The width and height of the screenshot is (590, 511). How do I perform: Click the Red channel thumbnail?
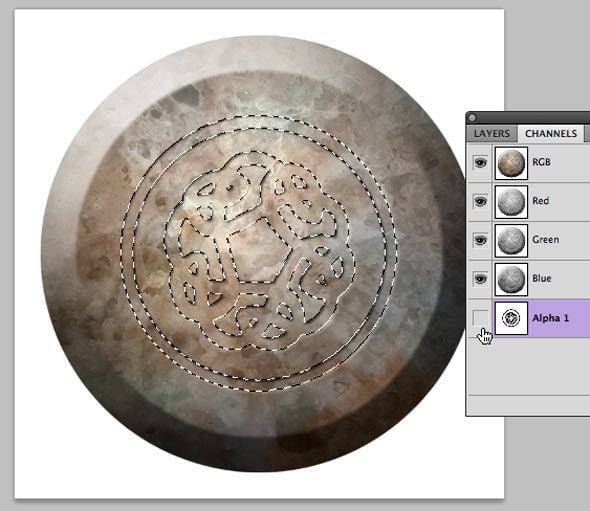coord(511,202)
